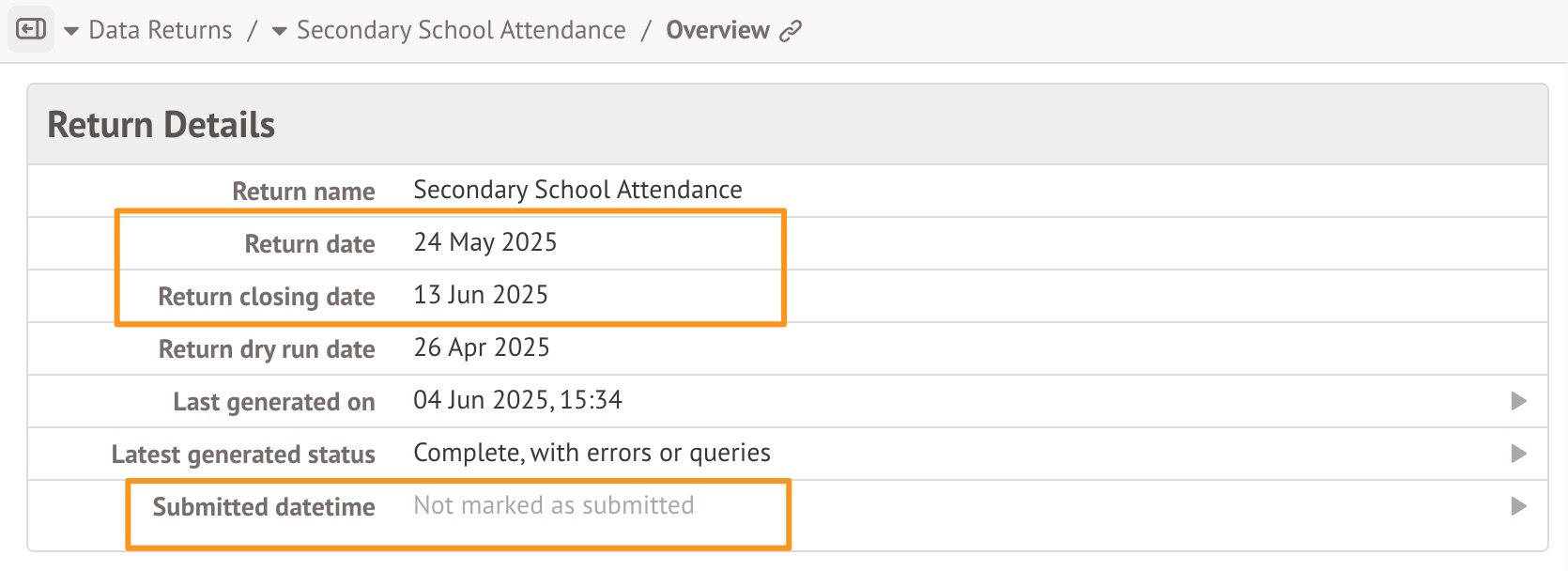Open Secondary School Attendance breadcrumb link
Image resolution: width=1568 pixels, height=571 pixels.
(x=461, y=30)
